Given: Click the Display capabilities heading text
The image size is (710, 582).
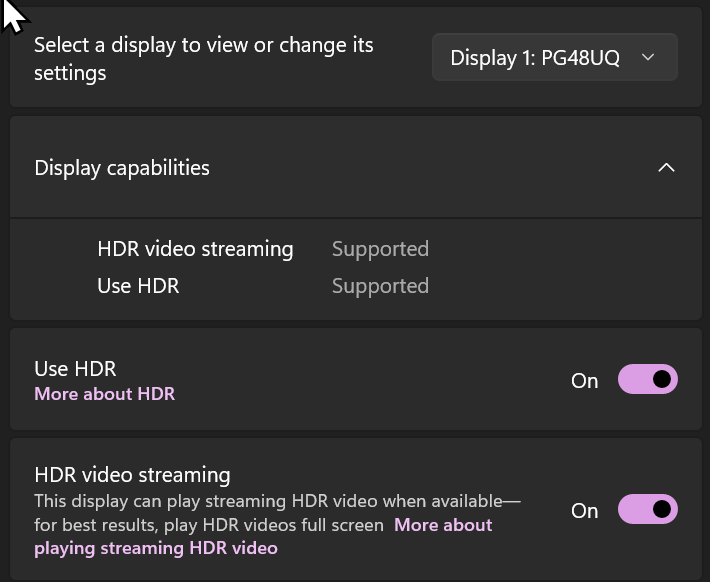Looking at the screenshot, I should tap(122, 168).
